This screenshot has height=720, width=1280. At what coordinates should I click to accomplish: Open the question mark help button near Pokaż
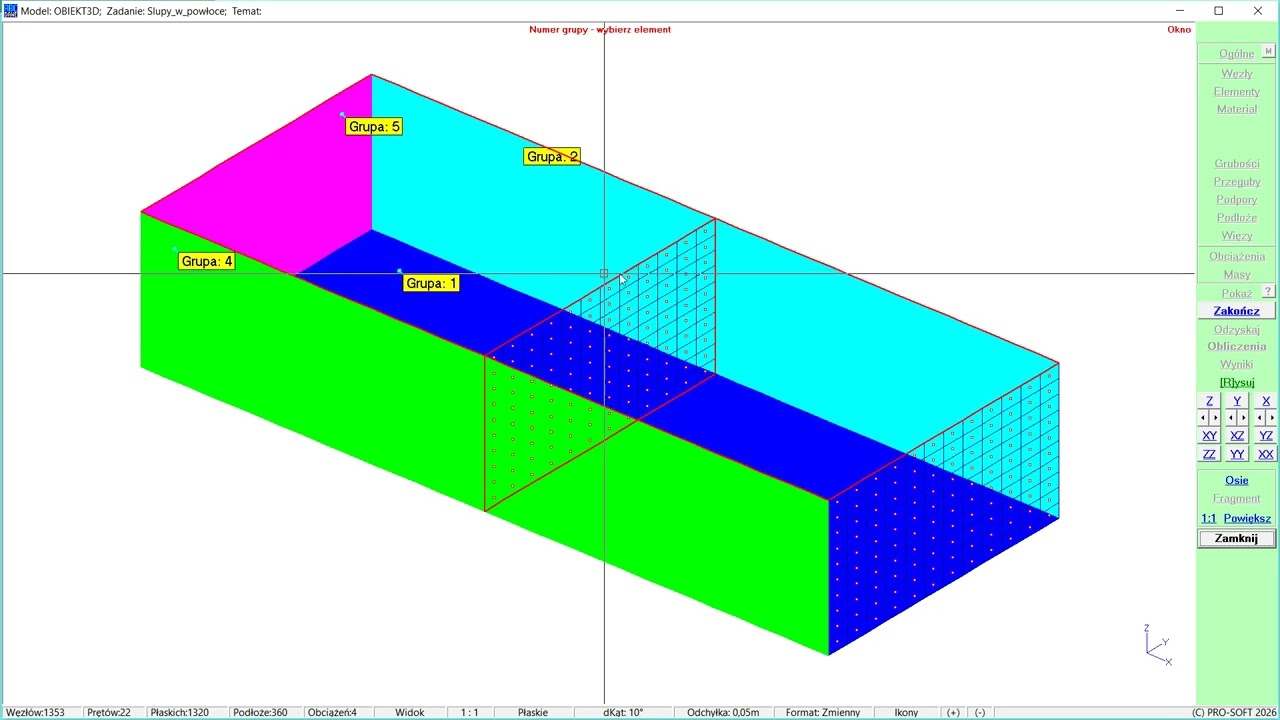pos(1268,292)
